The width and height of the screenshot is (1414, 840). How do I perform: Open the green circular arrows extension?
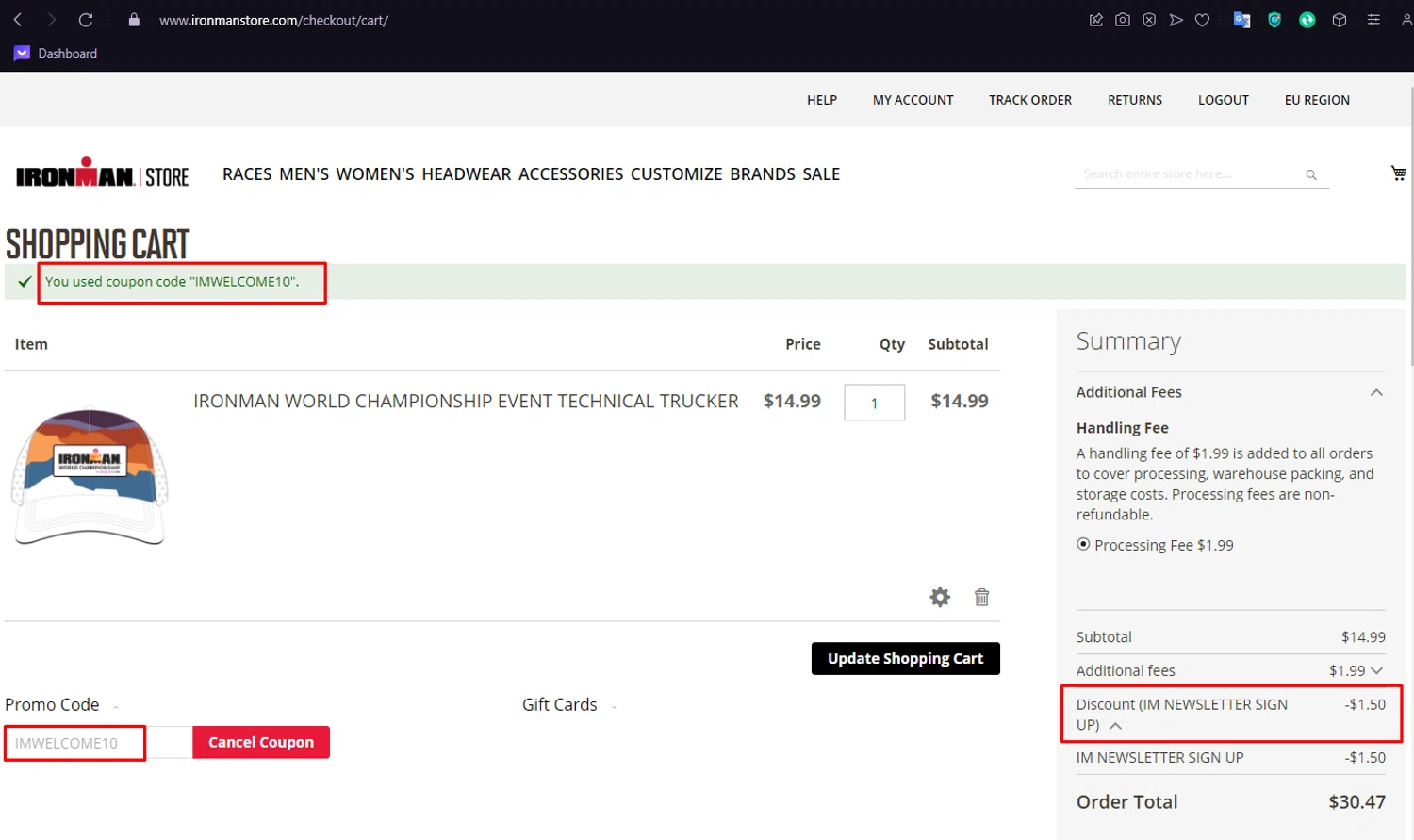[x=1307, y=20]
